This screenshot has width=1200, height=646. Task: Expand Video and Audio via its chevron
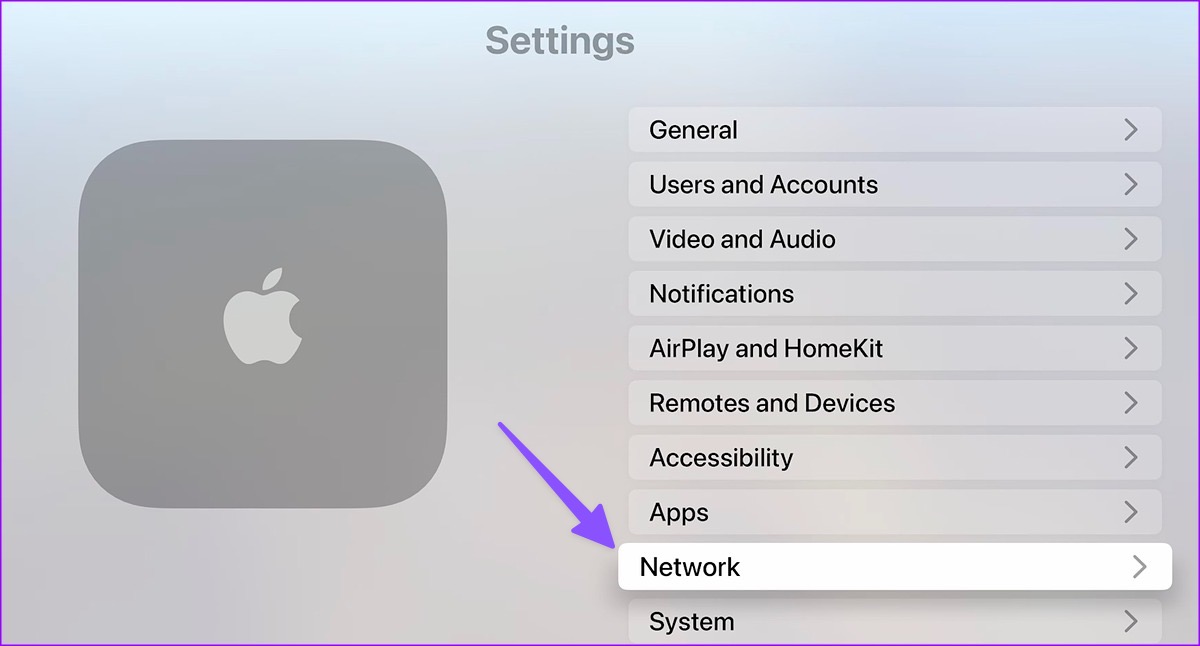1131,239
